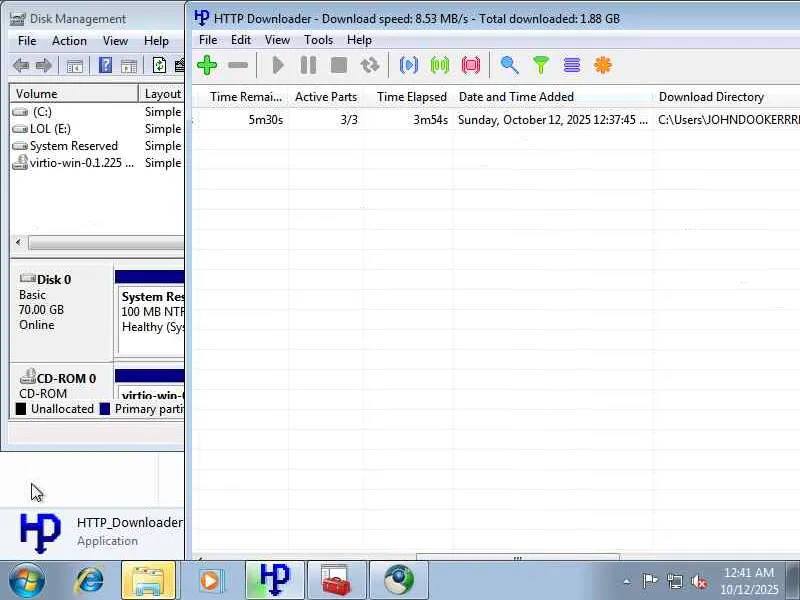
Task: Show hidden tray icons arrow
Action: [627, 582]
